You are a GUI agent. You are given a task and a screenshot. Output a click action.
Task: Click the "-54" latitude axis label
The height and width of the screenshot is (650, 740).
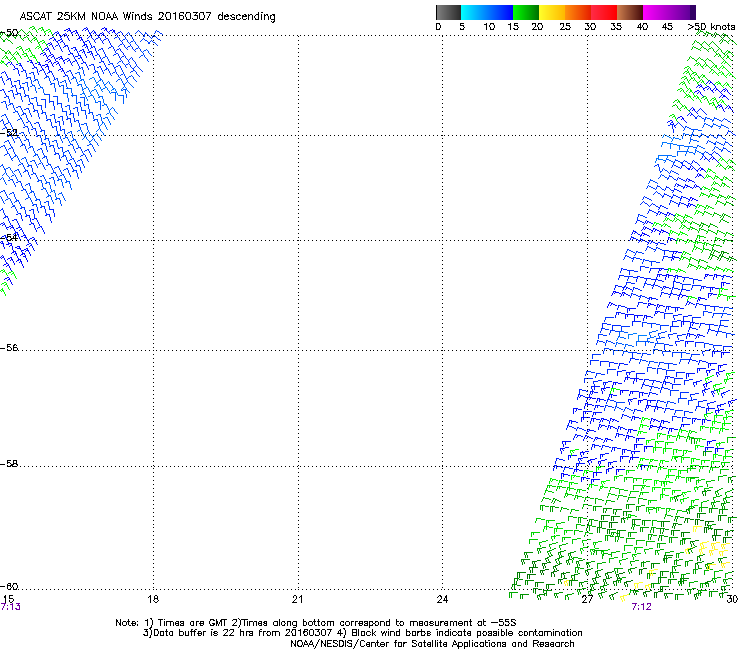[9, 237]
